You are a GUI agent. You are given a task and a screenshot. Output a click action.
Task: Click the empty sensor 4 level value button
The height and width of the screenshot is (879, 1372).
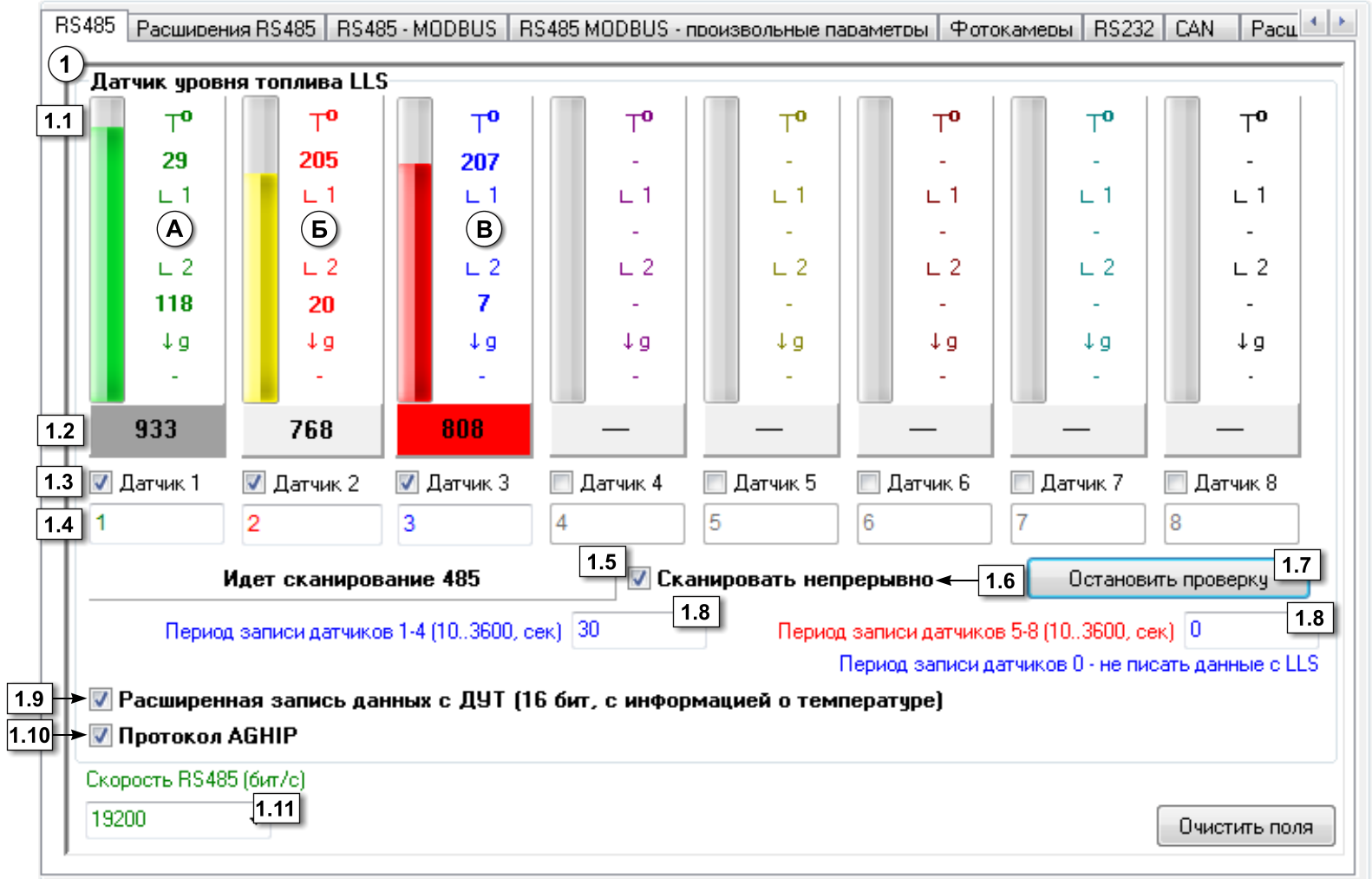point(617,430)
